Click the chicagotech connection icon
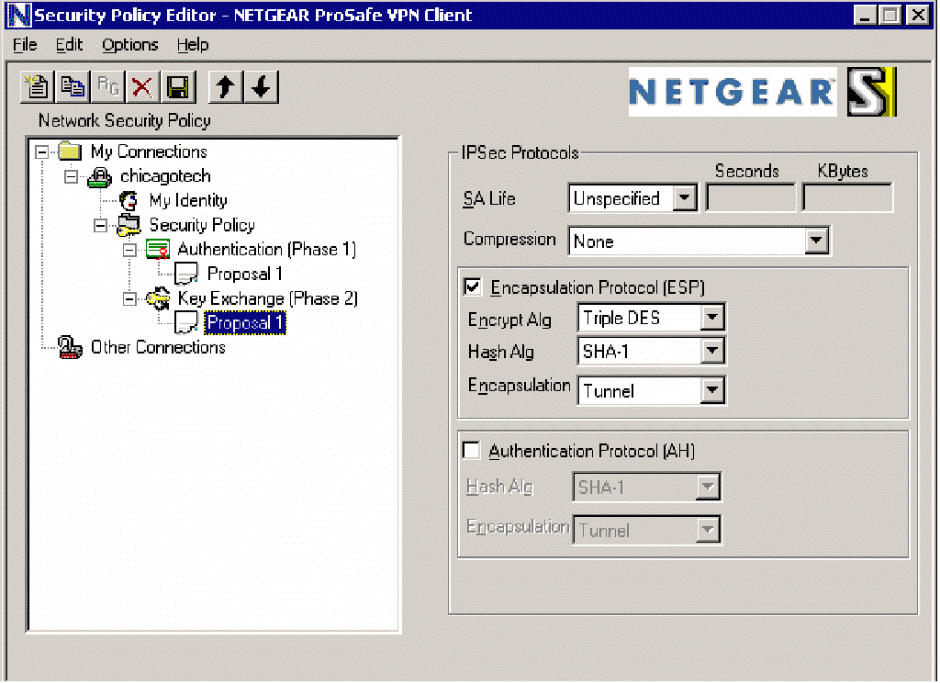Screen dimensions: 940x683 [x=100, y=176]
